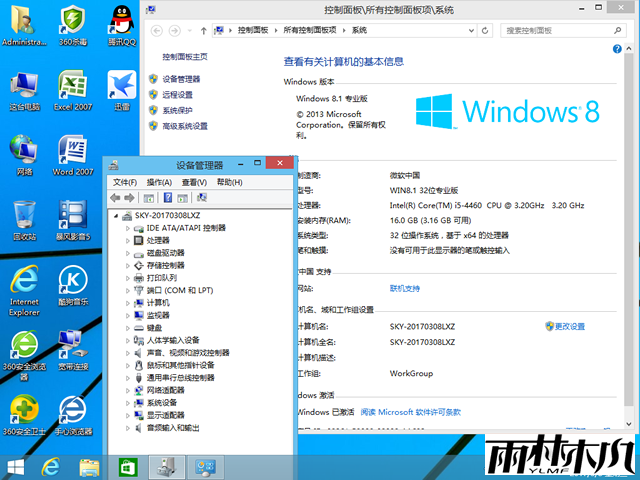Click the 联机支持 website link
The height and width of the screenshot is (480, 640).
point(404,289)
